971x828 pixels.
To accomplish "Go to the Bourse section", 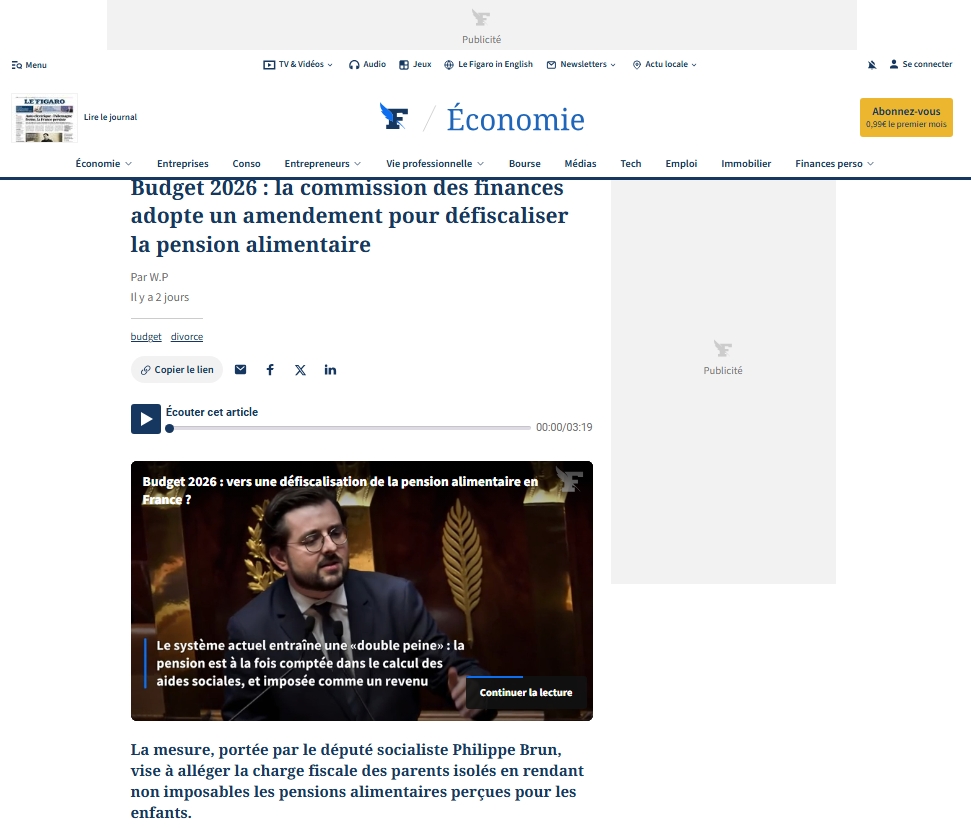I will [524, 164].
